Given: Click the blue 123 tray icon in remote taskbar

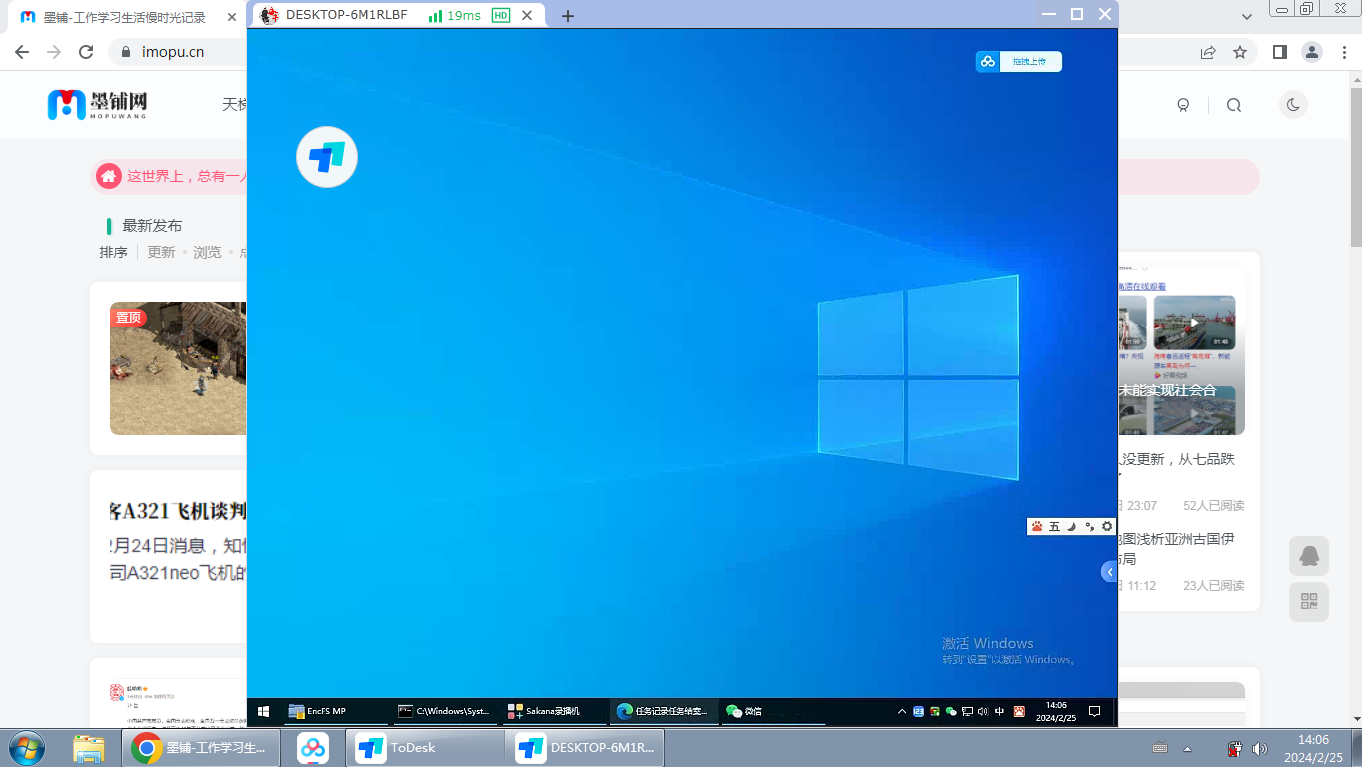Looking at the screenshot, I should click(x=918, y=711).
